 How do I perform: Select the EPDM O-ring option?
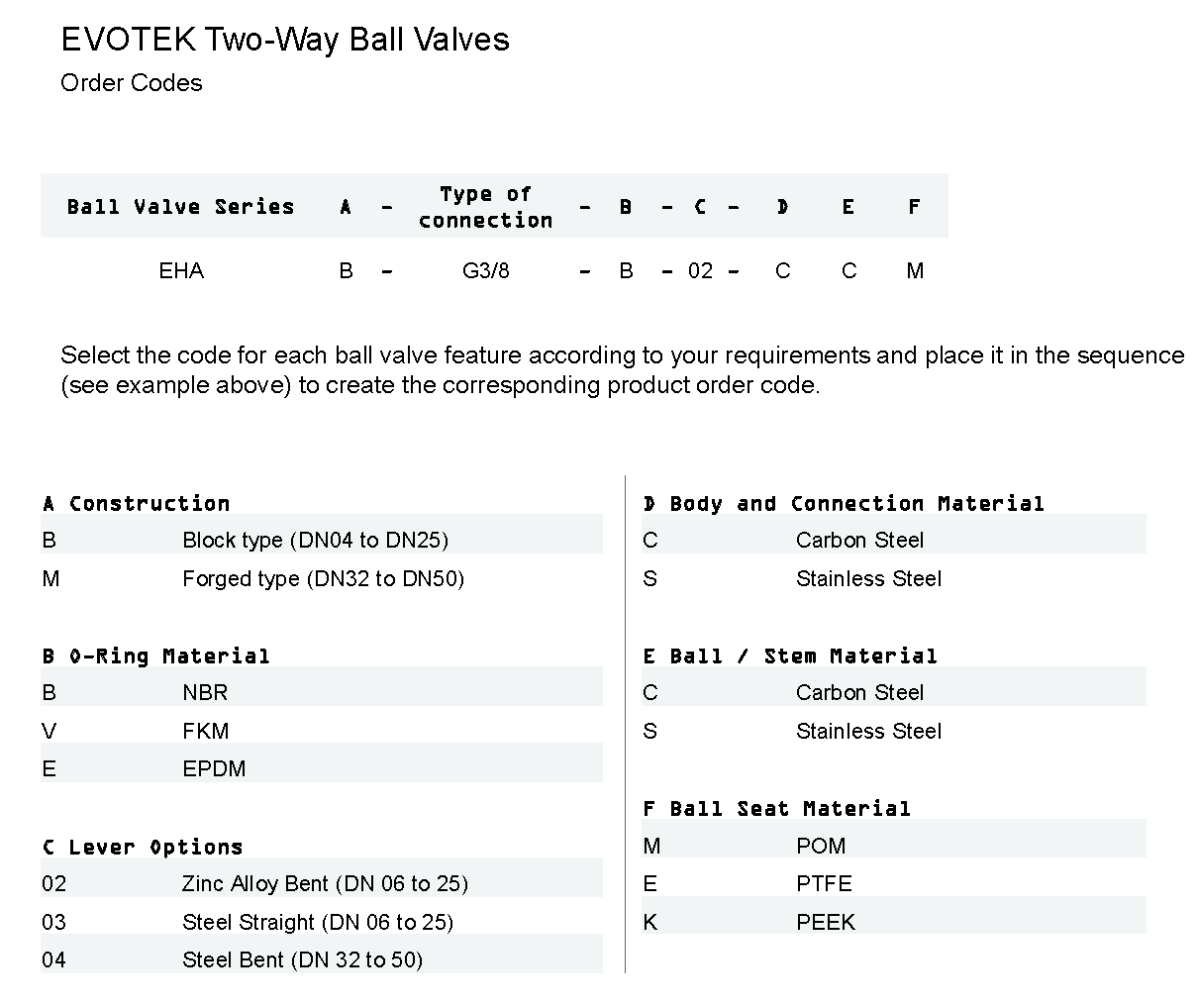pyautogui.click(x=214, y=768)
